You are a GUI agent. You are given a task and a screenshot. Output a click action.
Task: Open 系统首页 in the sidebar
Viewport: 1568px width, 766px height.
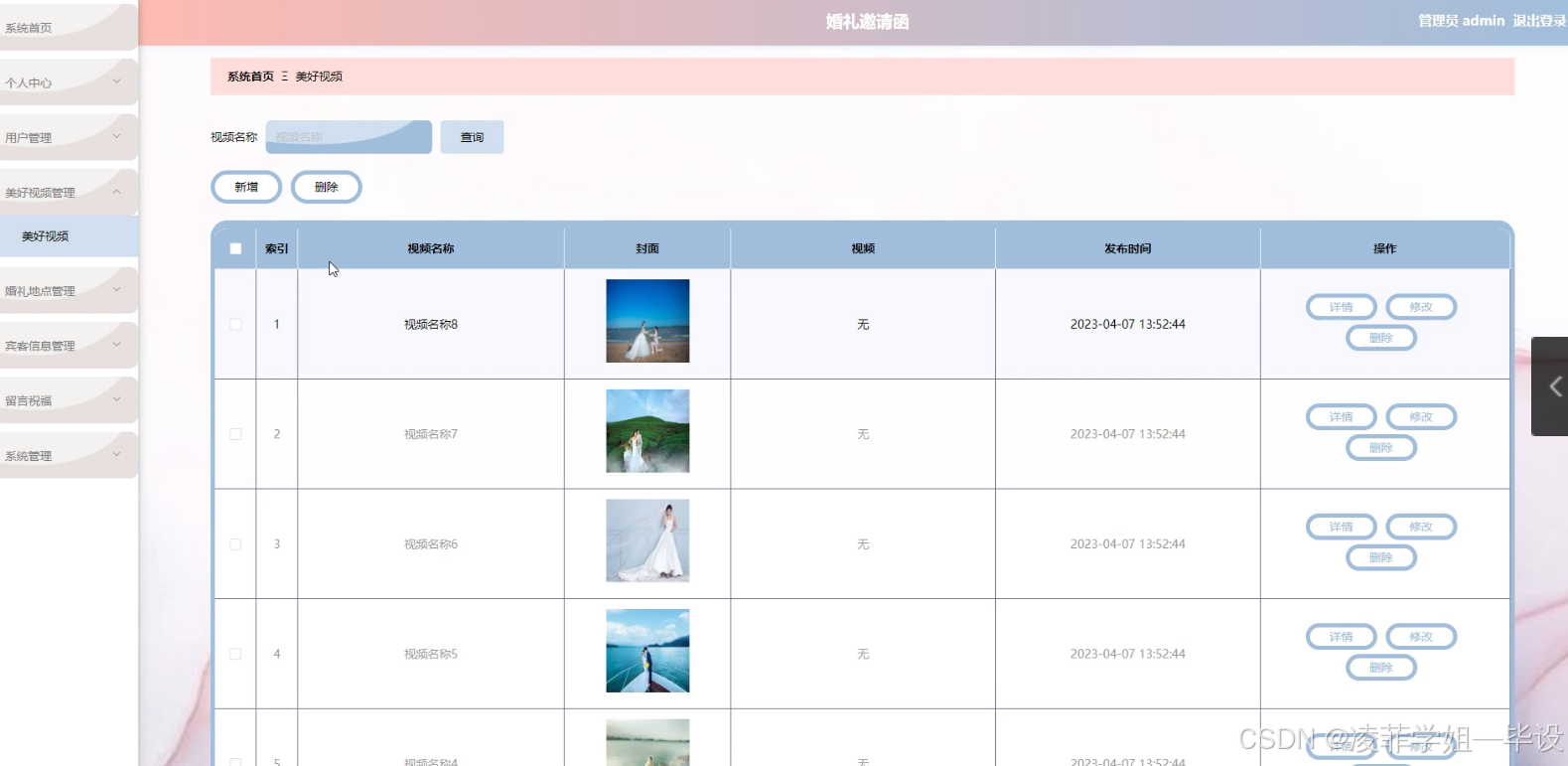[69, 28]
